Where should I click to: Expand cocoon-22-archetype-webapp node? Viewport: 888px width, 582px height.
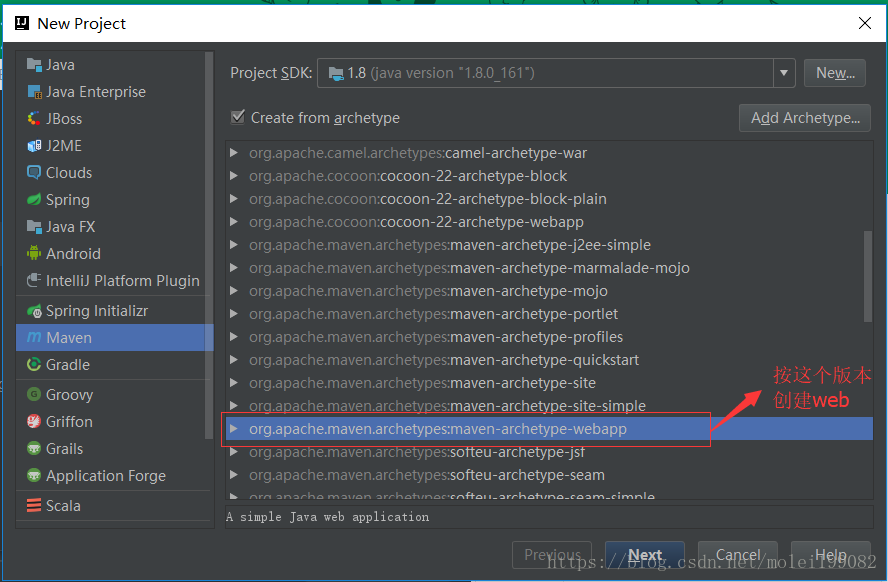233,222
